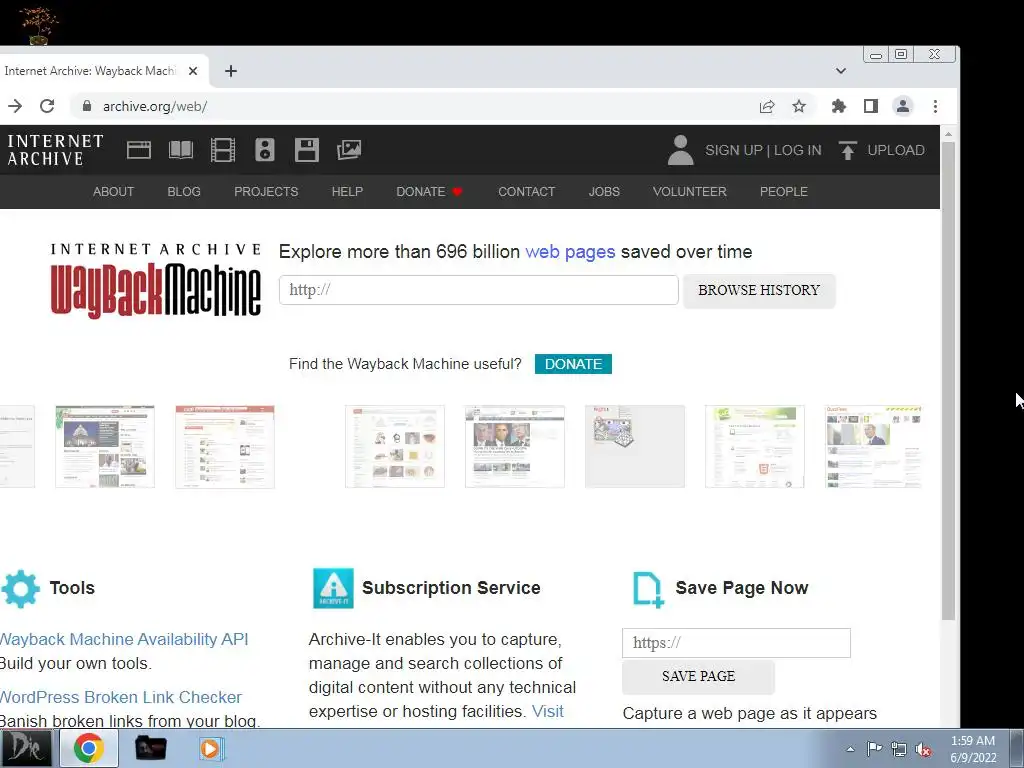1024x768 pixels.
Task: Click the Save Page Now document icon
Action: (x=648, y=589)
